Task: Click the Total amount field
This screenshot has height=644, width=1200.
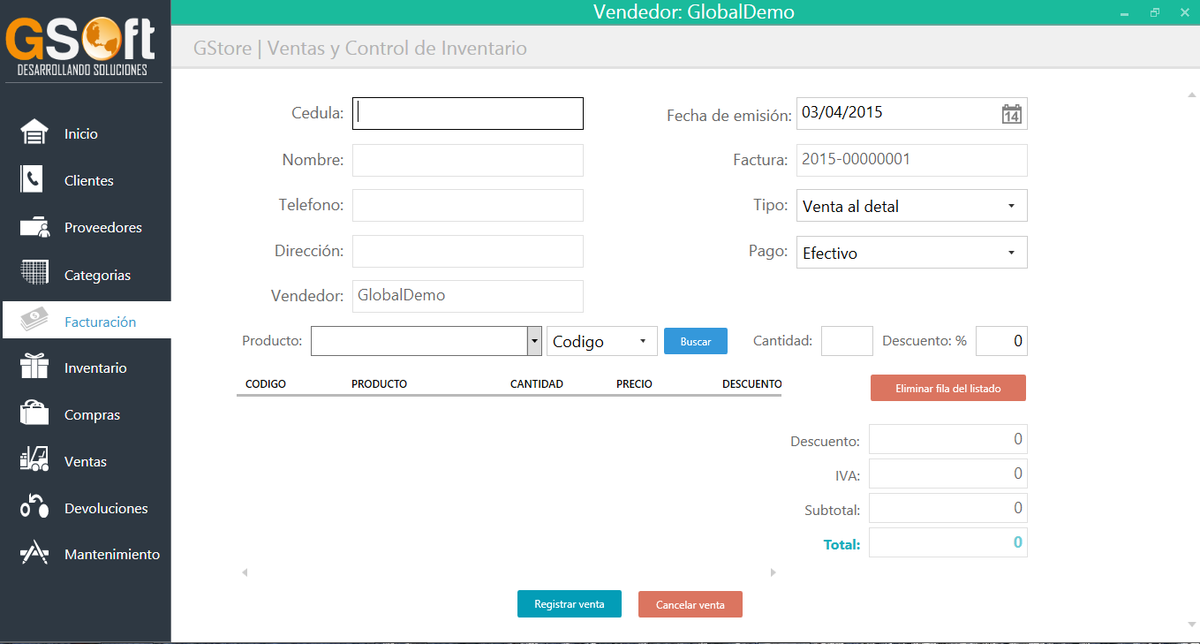Action: point(948,543)
